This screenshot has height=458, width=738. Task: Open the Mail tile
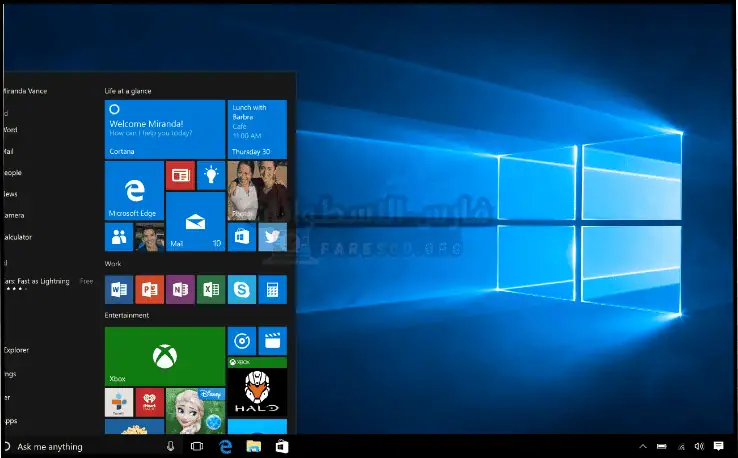195,220
